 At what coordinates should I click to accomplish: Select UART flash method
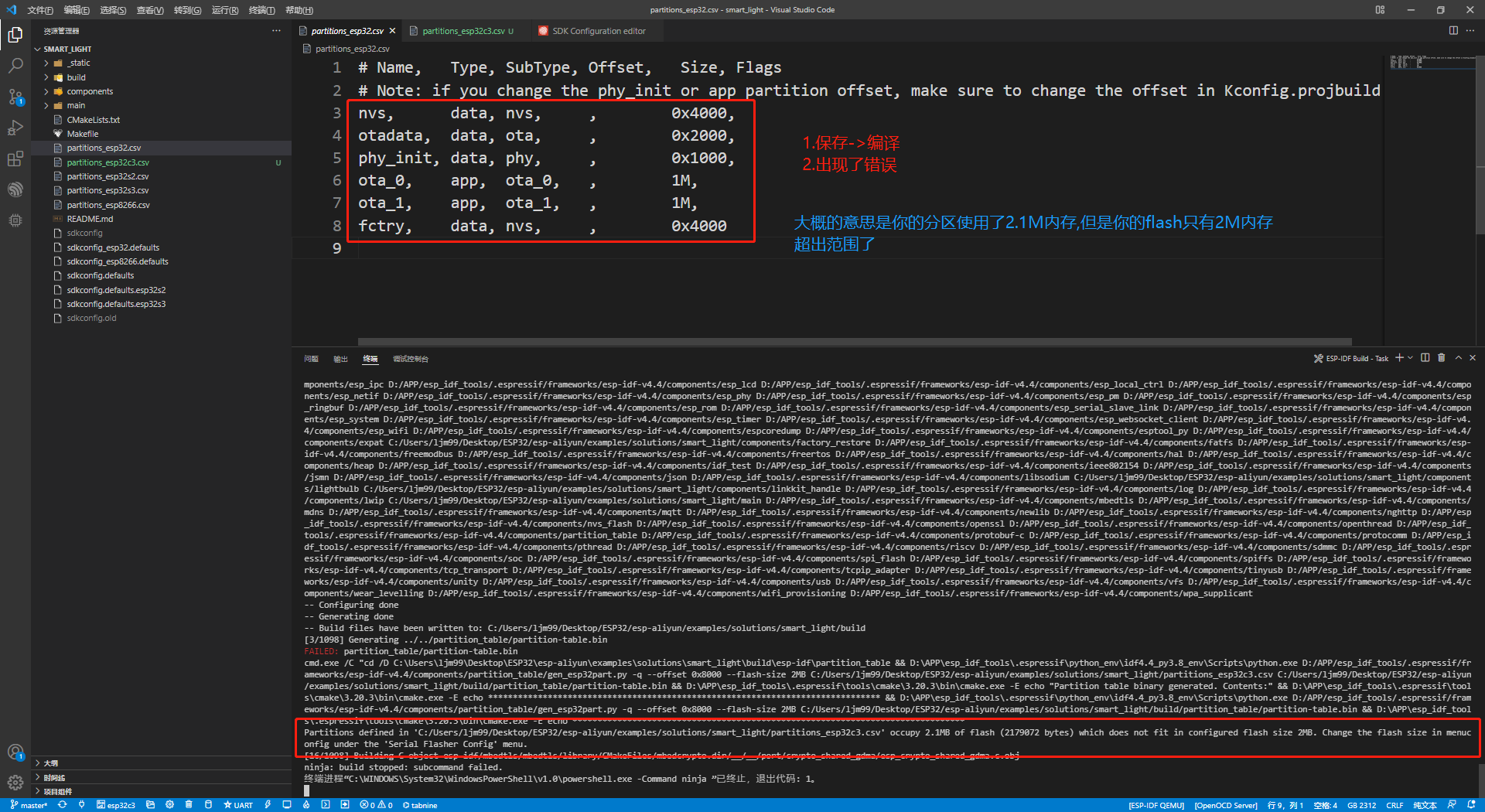(238, 805)
